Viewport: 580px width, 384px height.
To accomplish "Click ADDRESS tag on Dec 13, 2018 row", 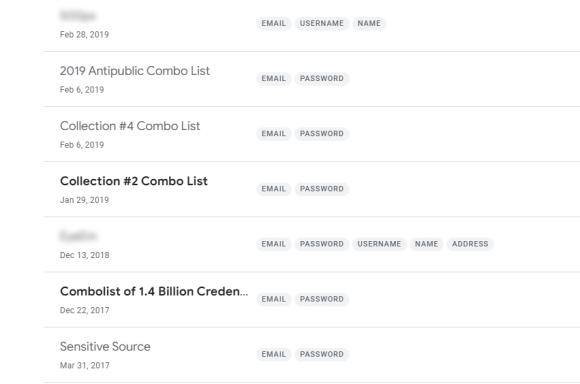I will 470,244.
